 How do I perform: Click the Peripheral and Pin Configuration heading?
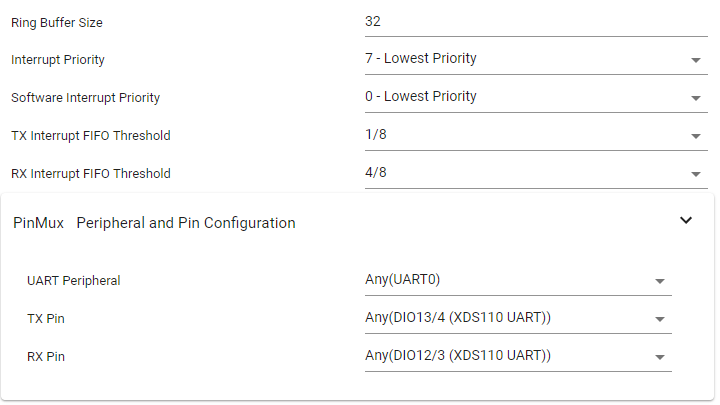click(186, 223)
